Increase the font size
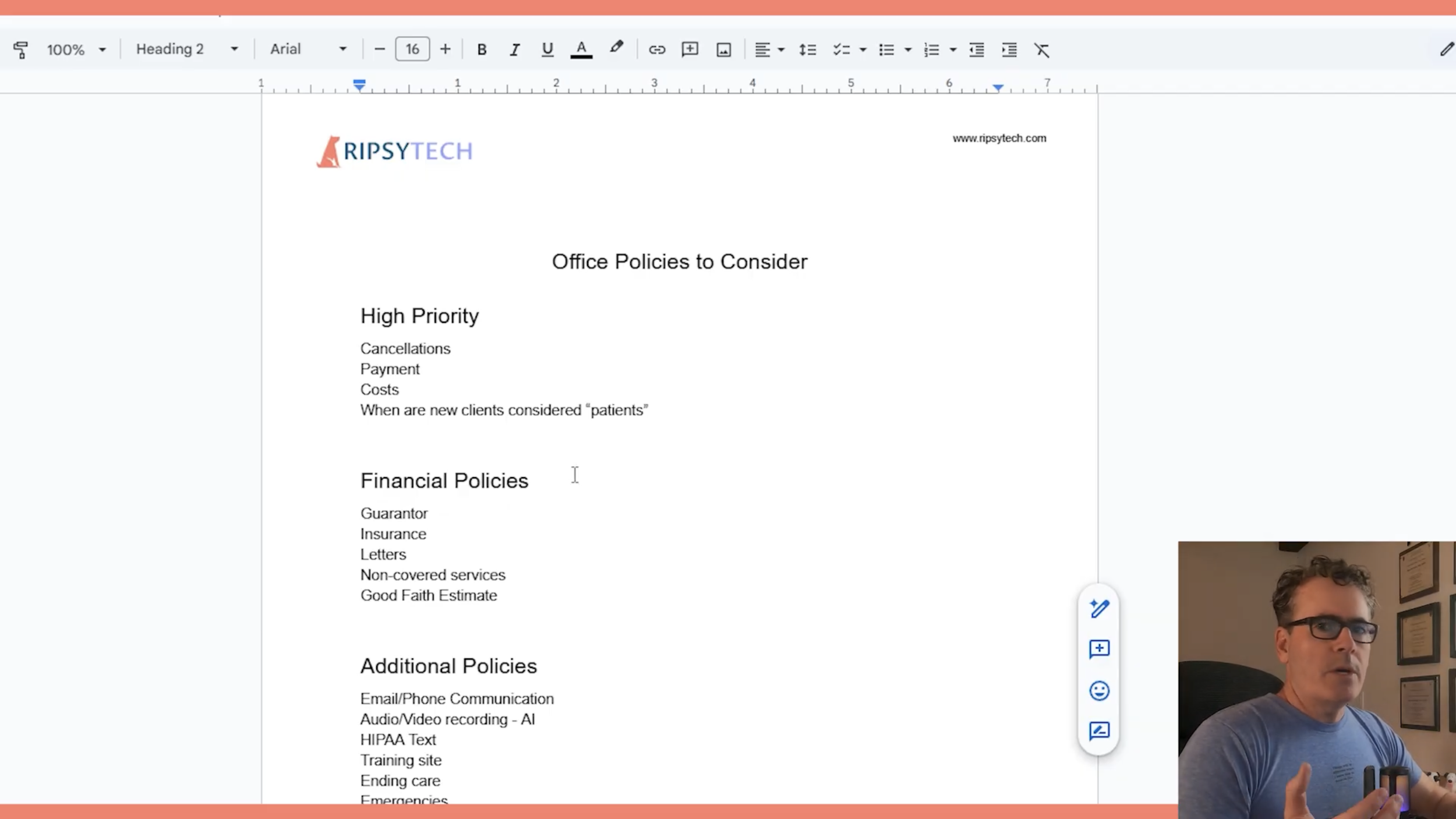This screenshot has width=1456, height=819. click(446, 50)
